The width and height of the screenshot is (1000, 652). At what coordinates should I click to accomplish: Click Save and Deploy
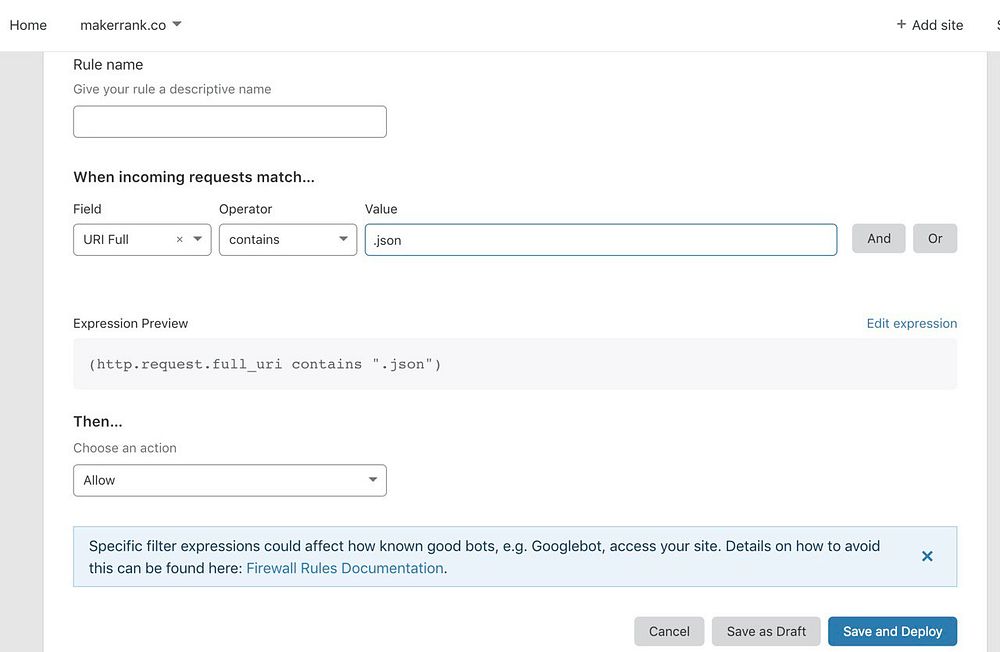point(892,631)
